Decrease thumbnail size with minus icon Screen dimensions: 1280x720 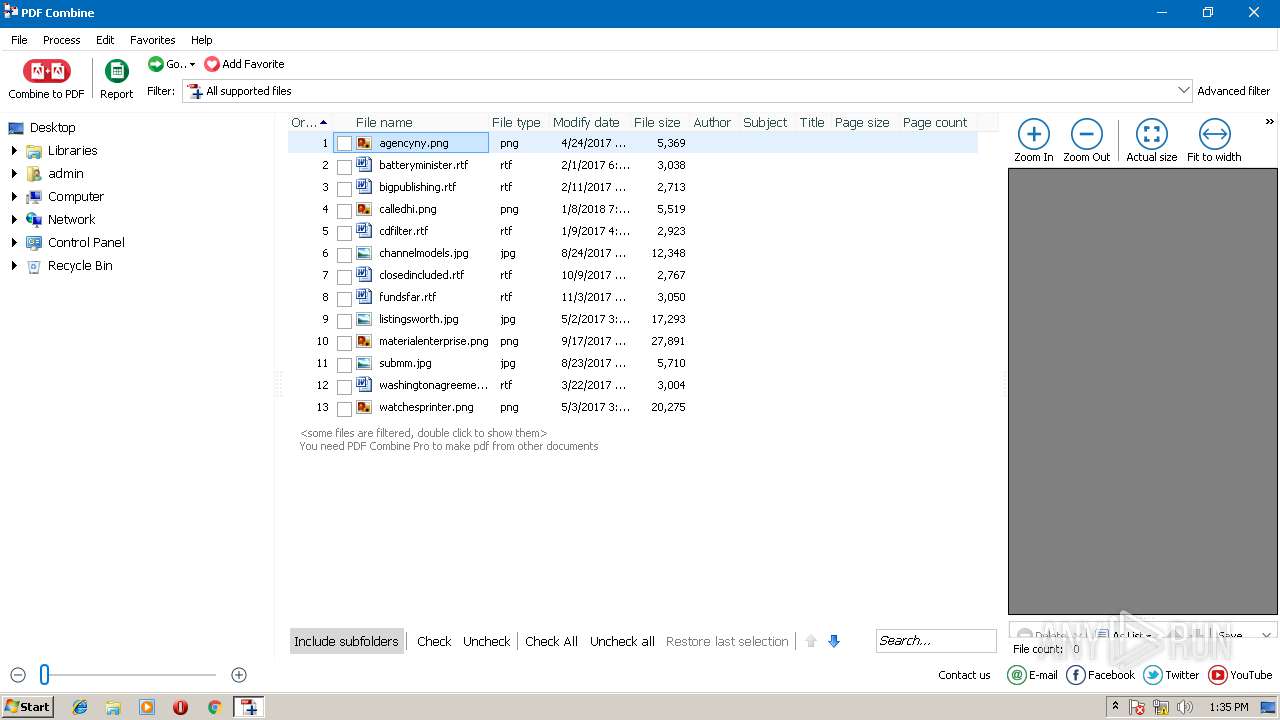(x=17, y=675)
